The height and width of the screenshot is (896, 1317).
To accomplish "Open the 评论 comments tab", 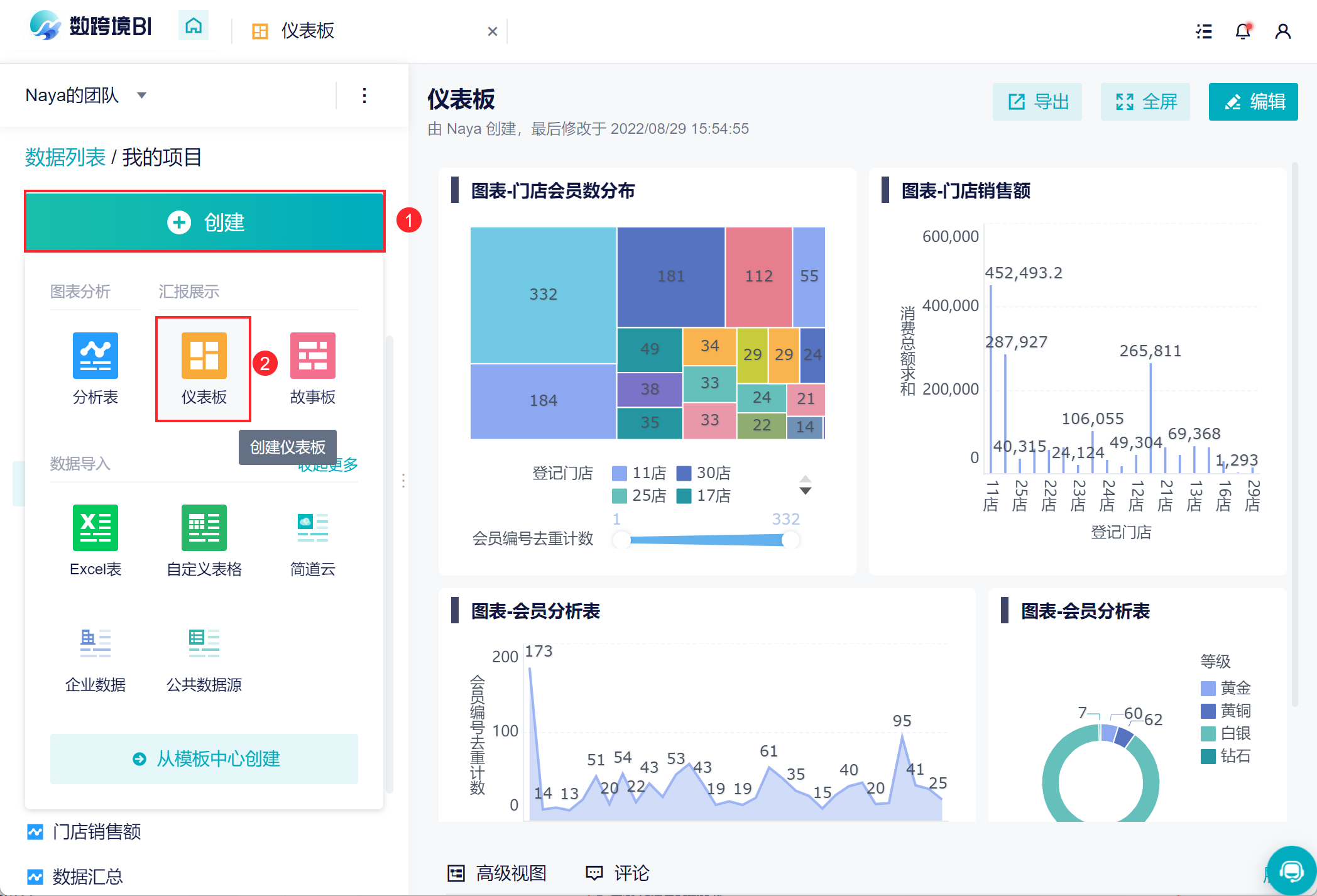I will click(x=618, y=873).
